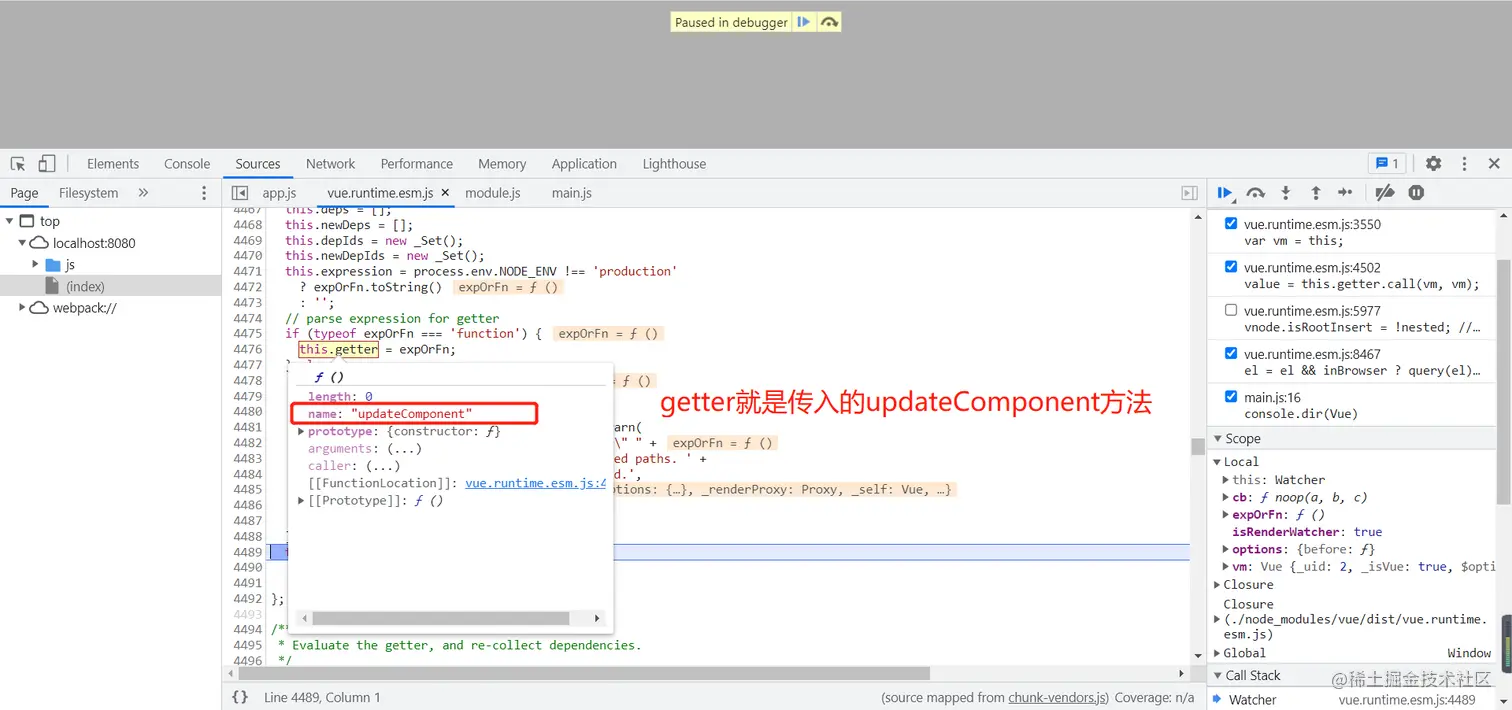Expand the this: Watcher scope entry

click(1226, 480)
